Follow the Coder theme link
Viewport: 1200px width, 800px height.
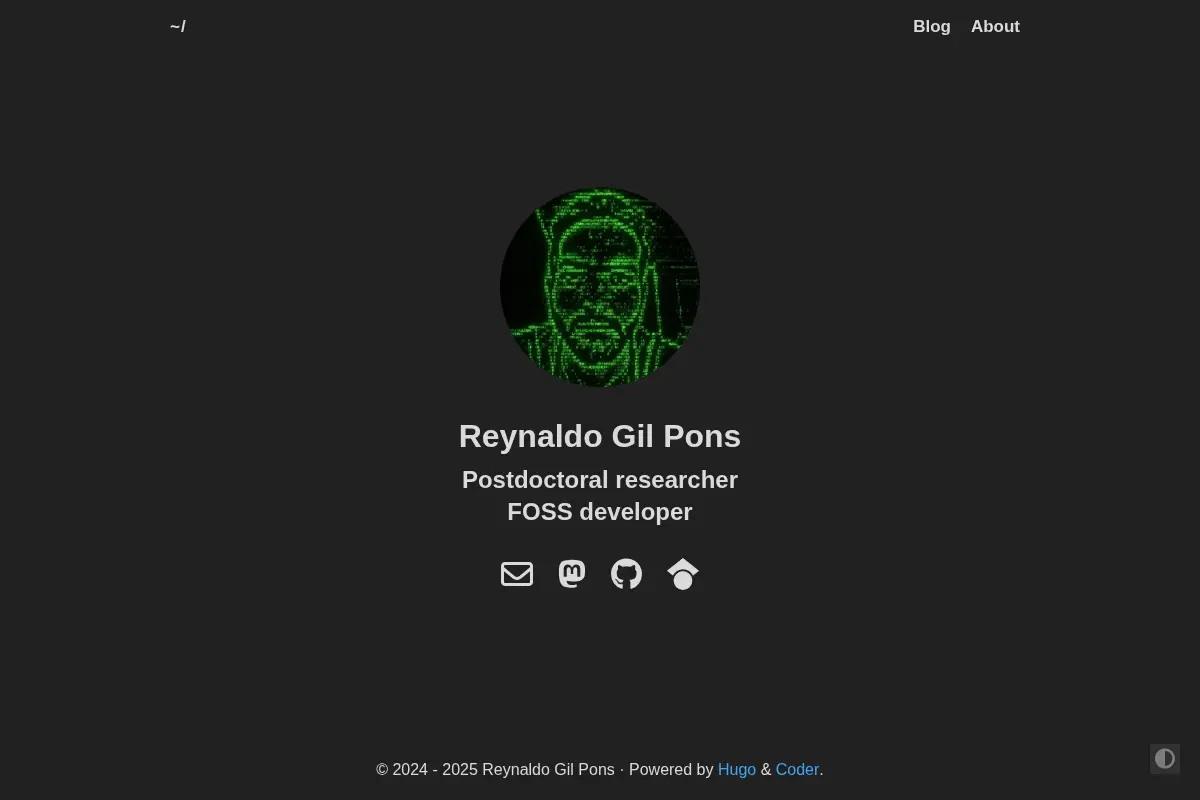pyautogui.click(x=797, y=770)
